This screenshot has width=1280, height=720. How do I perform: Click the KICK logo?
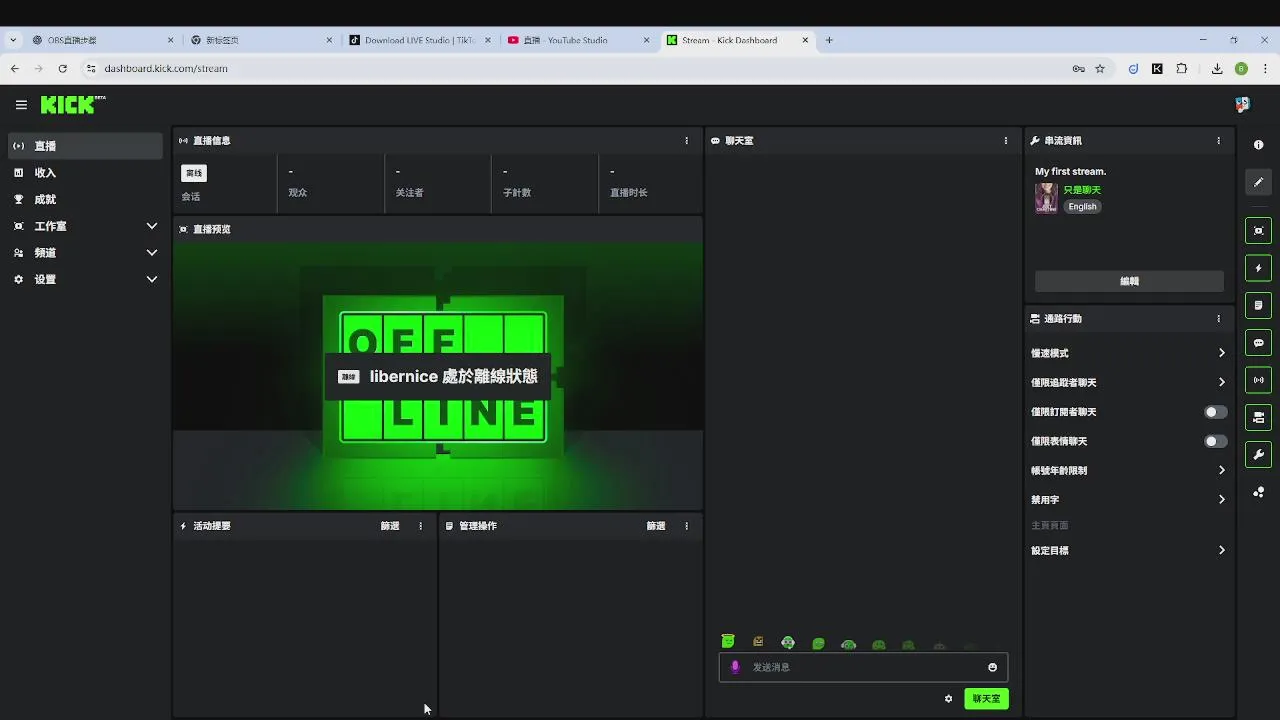(x=72, y=105)
